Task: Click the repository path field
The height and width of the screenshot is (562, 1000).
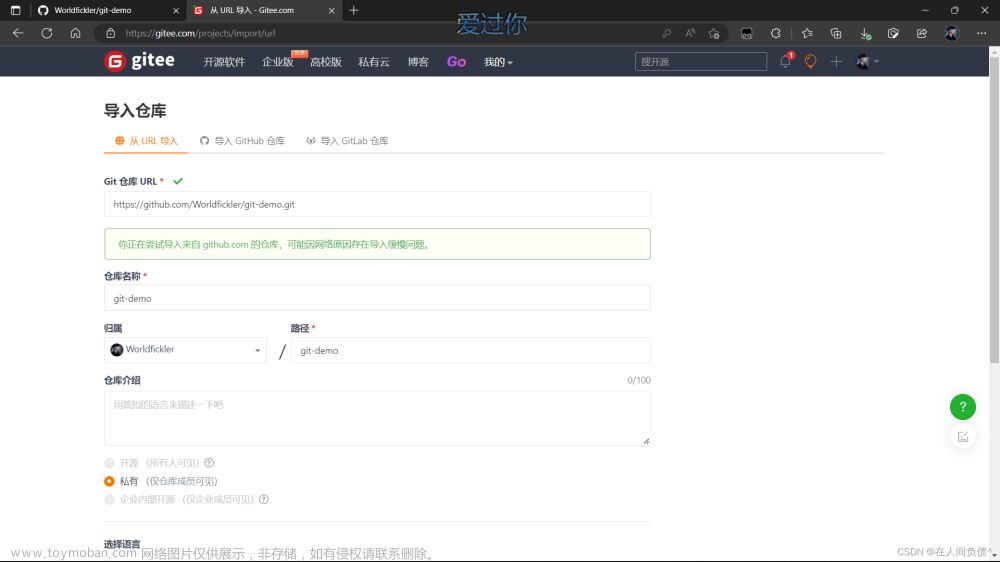Action: pos(471,350)
